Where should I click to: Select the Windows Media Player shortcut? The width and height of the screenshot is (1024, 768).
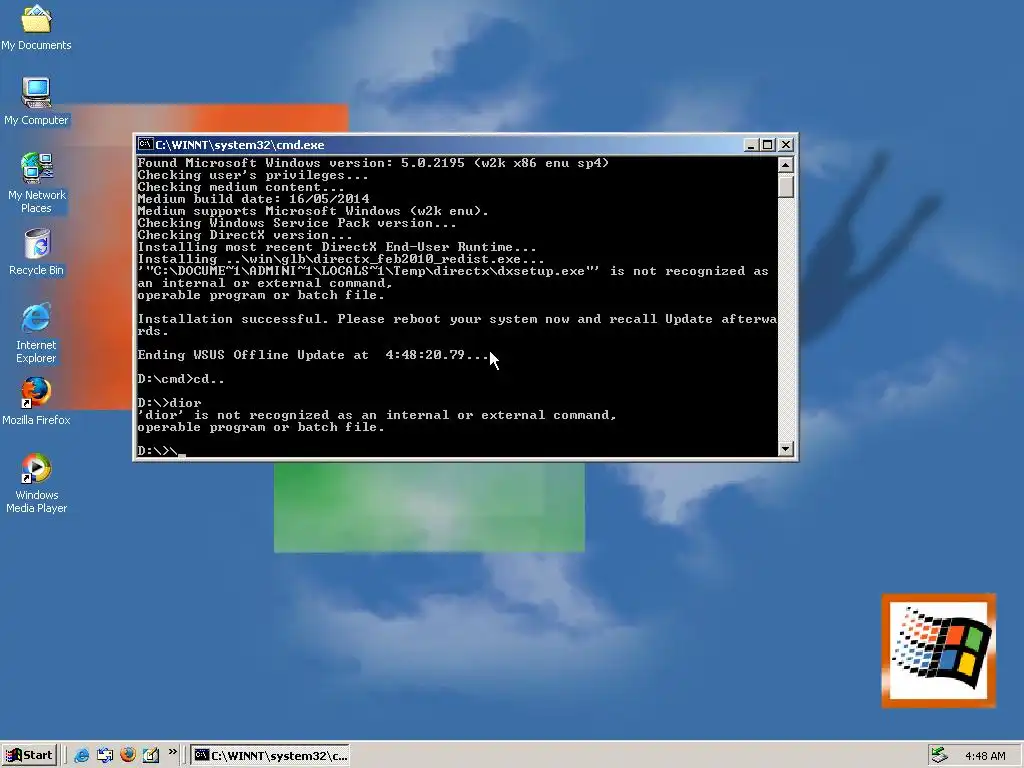tap(36, 483)
